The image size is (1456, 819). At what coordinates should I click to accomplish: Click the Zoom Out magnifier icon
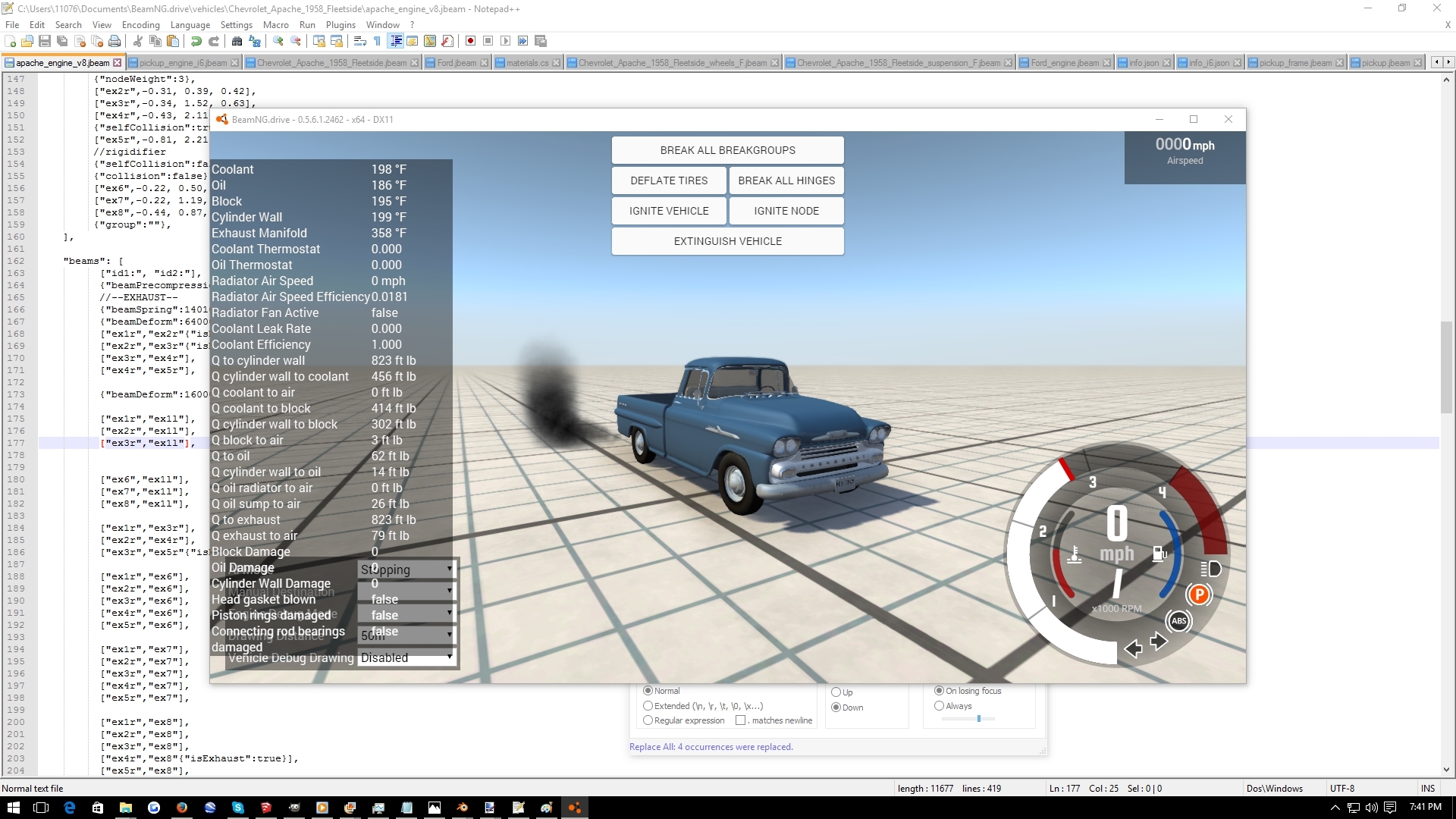click(296, 41)
